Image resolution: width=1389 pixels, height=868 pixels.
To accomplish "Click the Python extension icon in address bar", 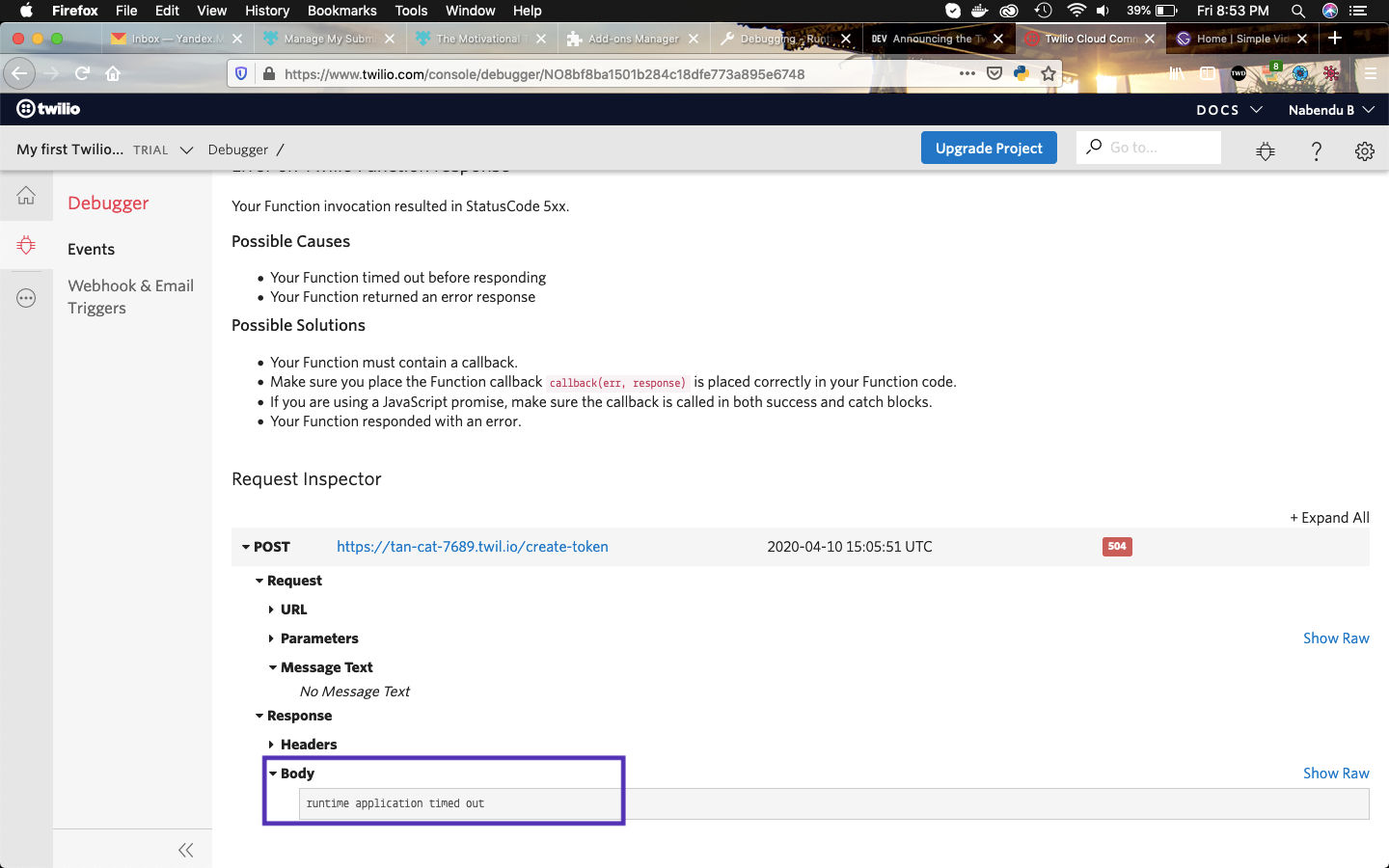I will [x=1021, y=73].
